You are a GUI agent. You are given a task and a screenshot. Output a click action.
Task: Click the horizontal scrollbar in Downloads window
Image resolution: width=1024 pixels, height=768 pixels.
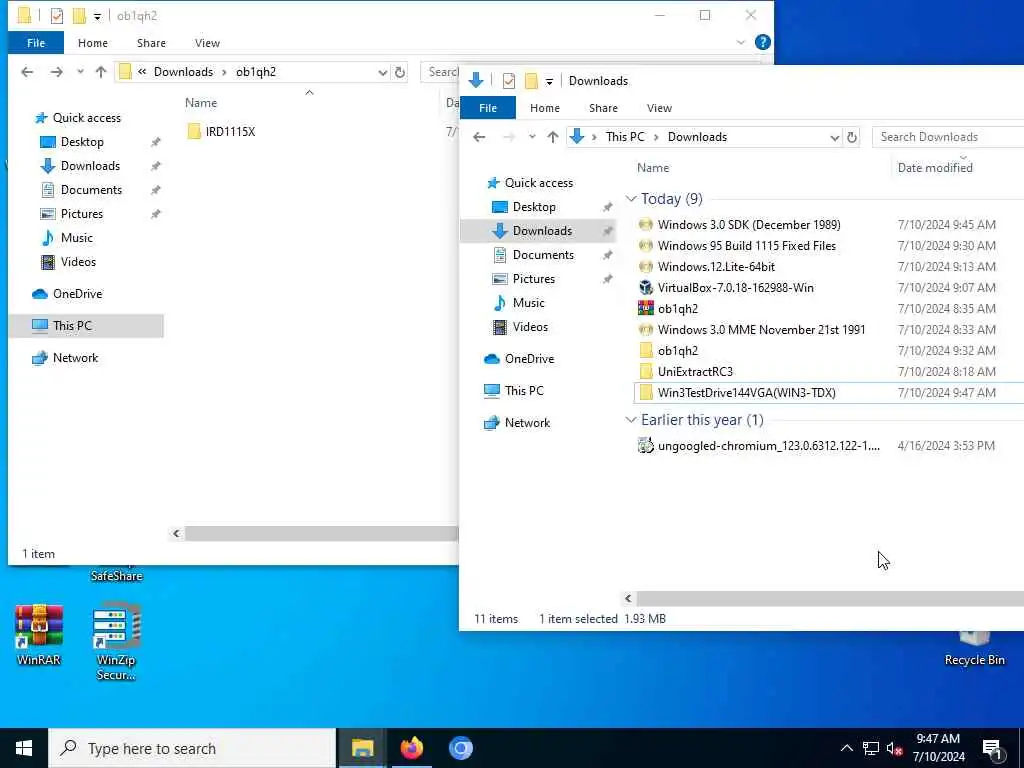click(x=829, y=598)
